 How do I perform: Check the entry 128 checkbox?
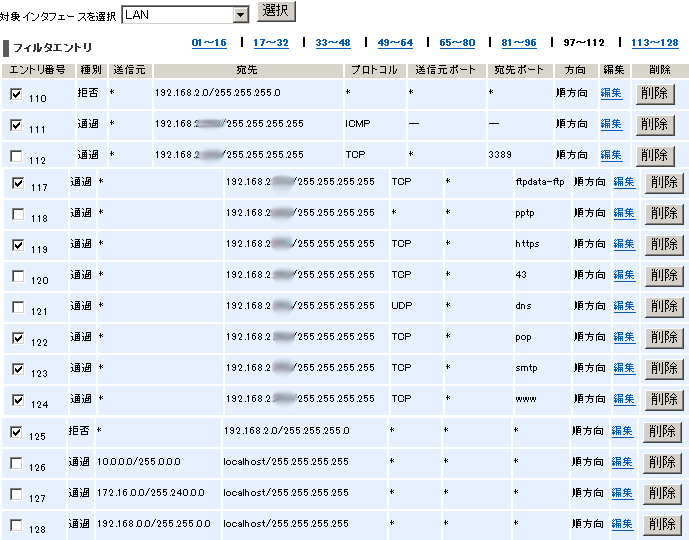16,524
